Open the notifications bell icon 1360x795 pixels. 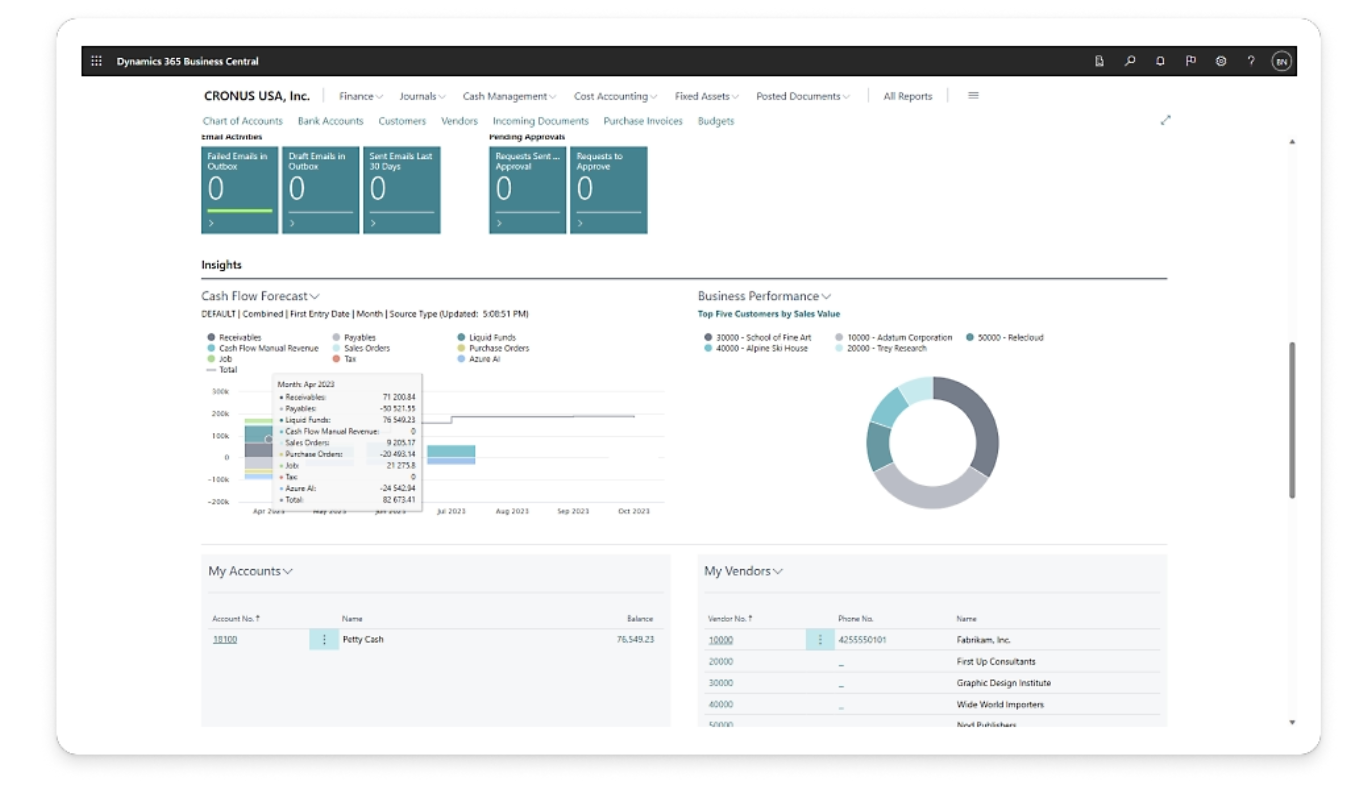point(1160,61)
